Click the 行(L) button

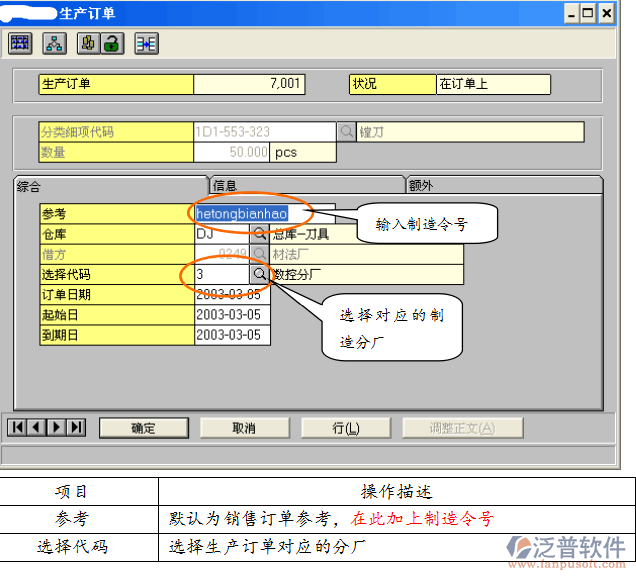[346, 428]
